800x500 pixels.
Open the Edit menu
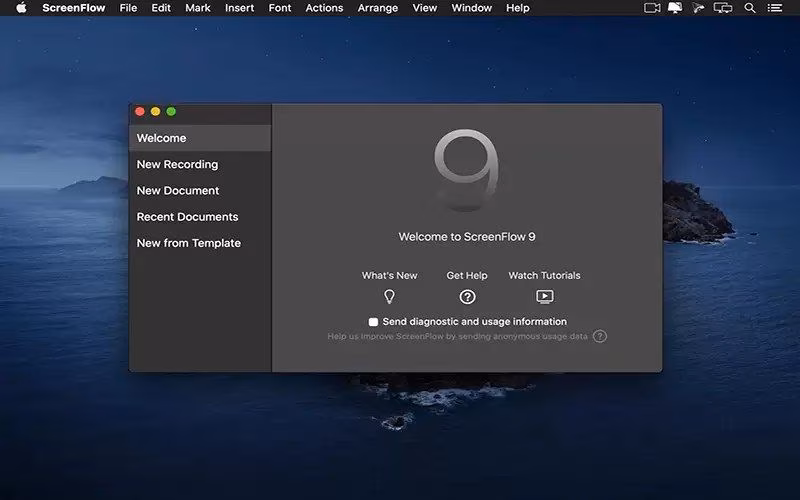161,8
